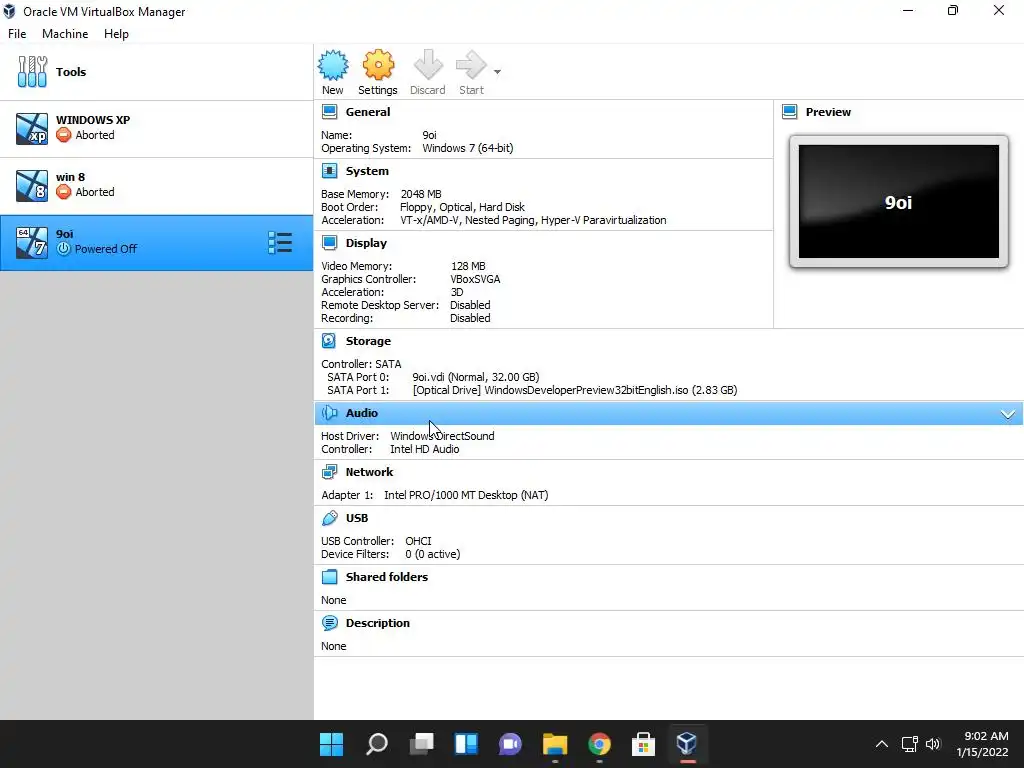Open Microsoft Store from the taskbar

pyautogui.click(x=643, y=744)
